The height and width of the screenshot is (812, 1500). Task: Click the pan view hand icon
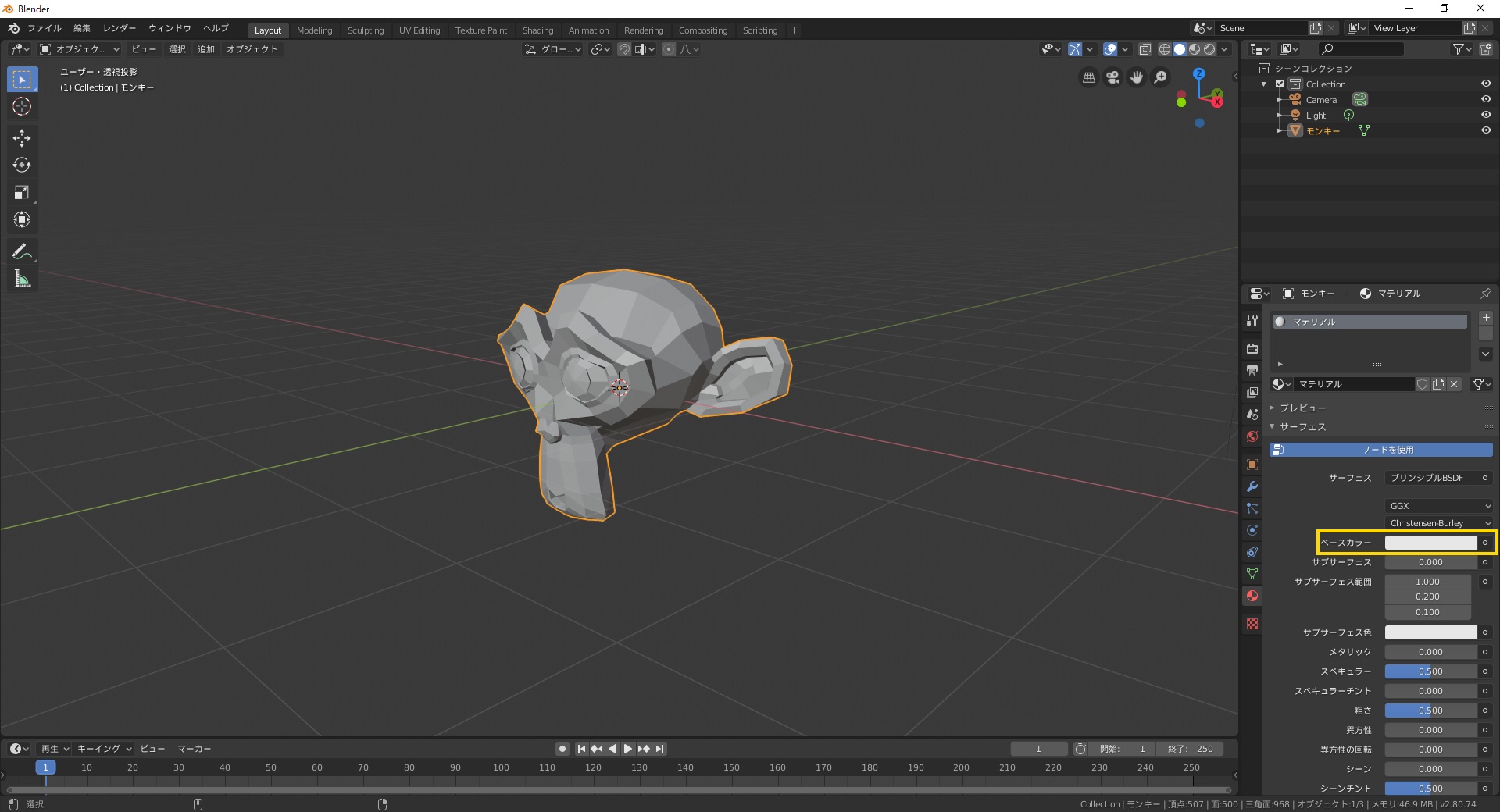[x=1137, y=77]
